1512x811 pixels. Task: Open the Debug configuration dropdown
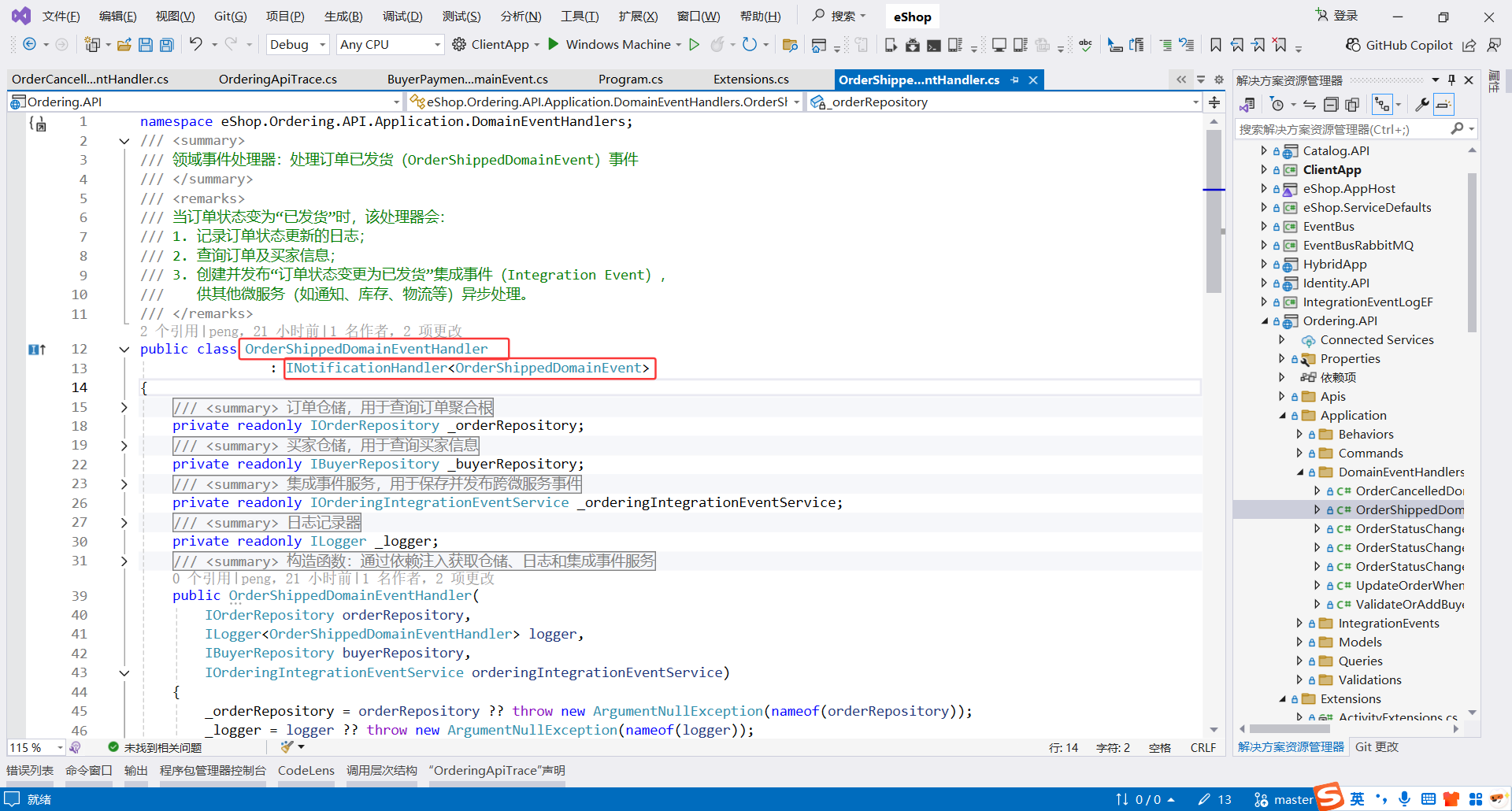tap(298, 45)
